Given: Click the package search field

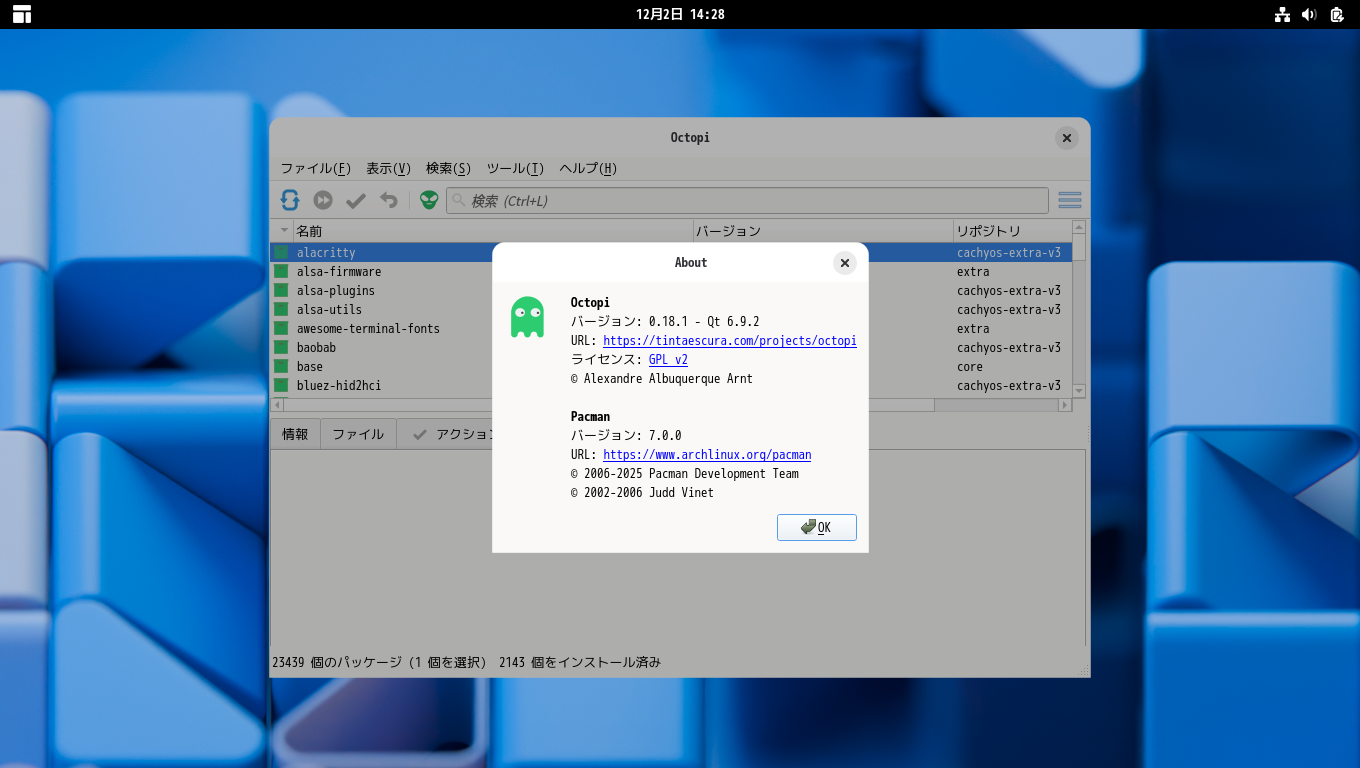Looking at the screenshot, I should coord(747,201).
